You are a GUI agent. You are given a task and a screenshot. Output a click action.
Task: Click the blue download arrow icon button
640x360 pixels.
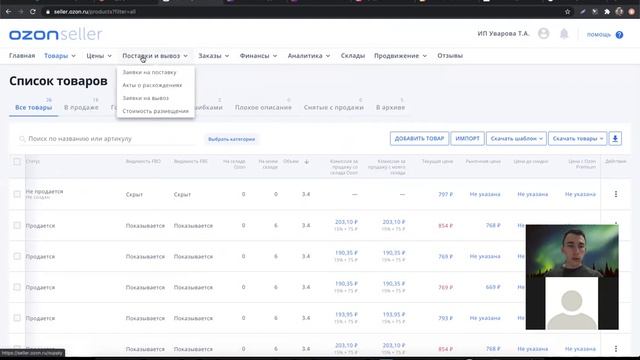(615, 138)
